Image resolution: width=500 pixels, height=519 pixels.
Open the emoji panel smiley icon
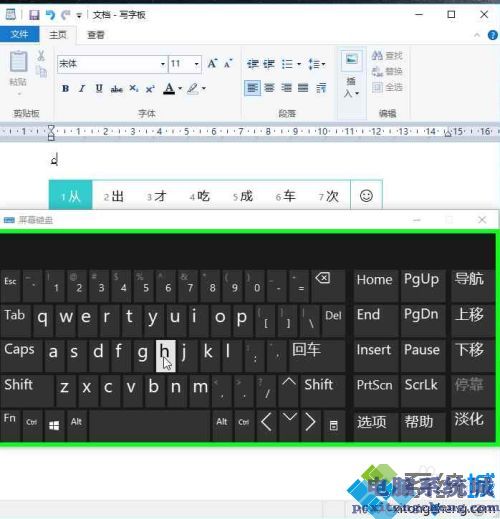(366, 196)
